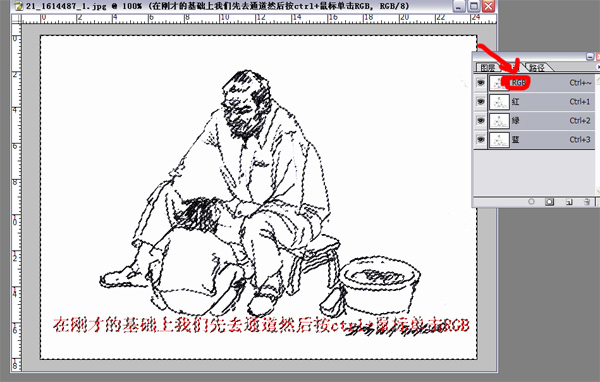Hide the RGB composite channel eye
Viewport: 600px width, 382px height.
point(480,82)
